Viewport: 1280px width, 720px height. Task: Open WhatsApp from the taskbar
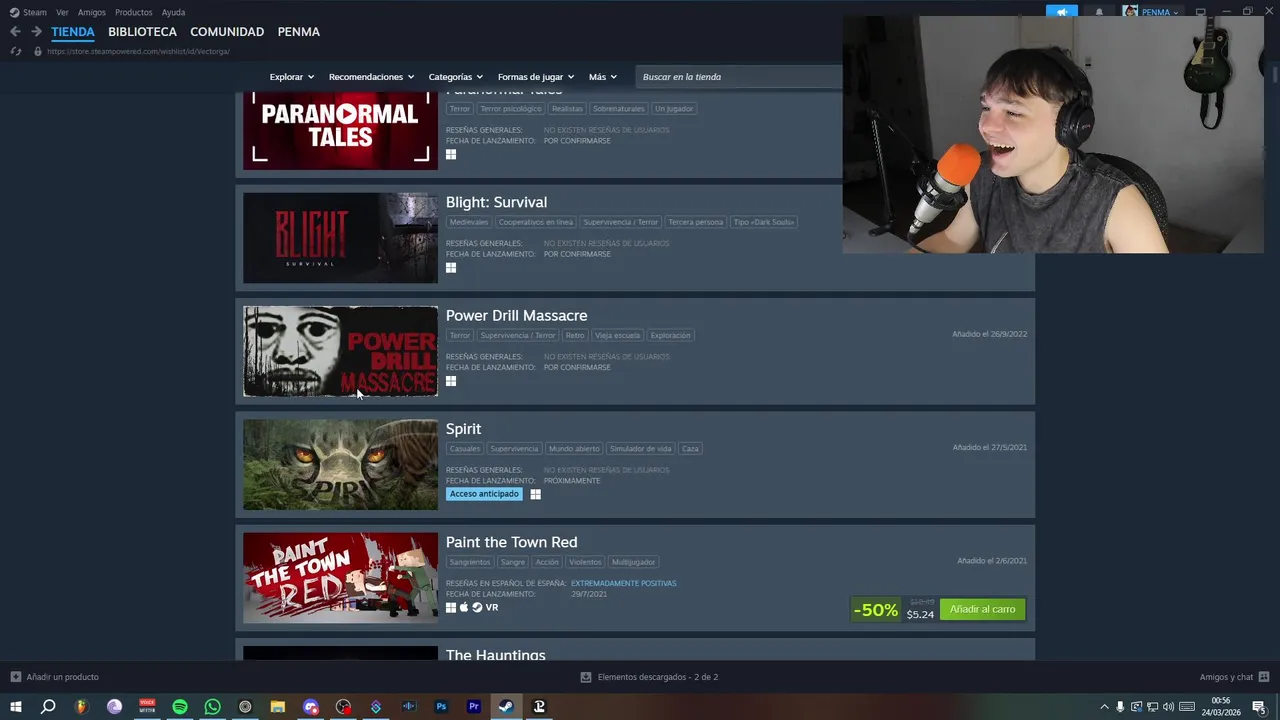coord(212,707)
